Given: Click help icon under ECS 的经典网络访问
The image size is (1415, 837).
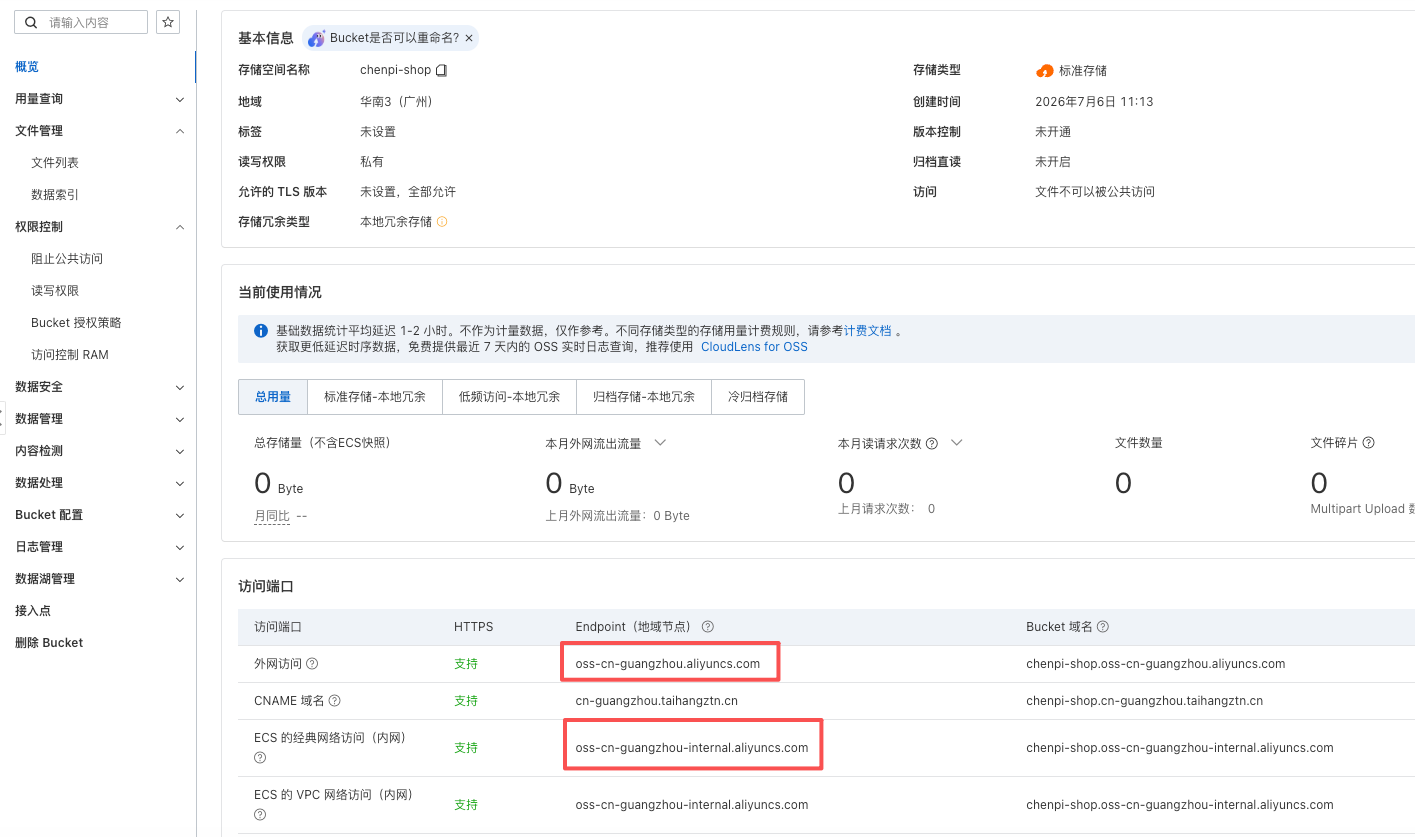Looking at the screenshot, I should [x=260, y=758].
